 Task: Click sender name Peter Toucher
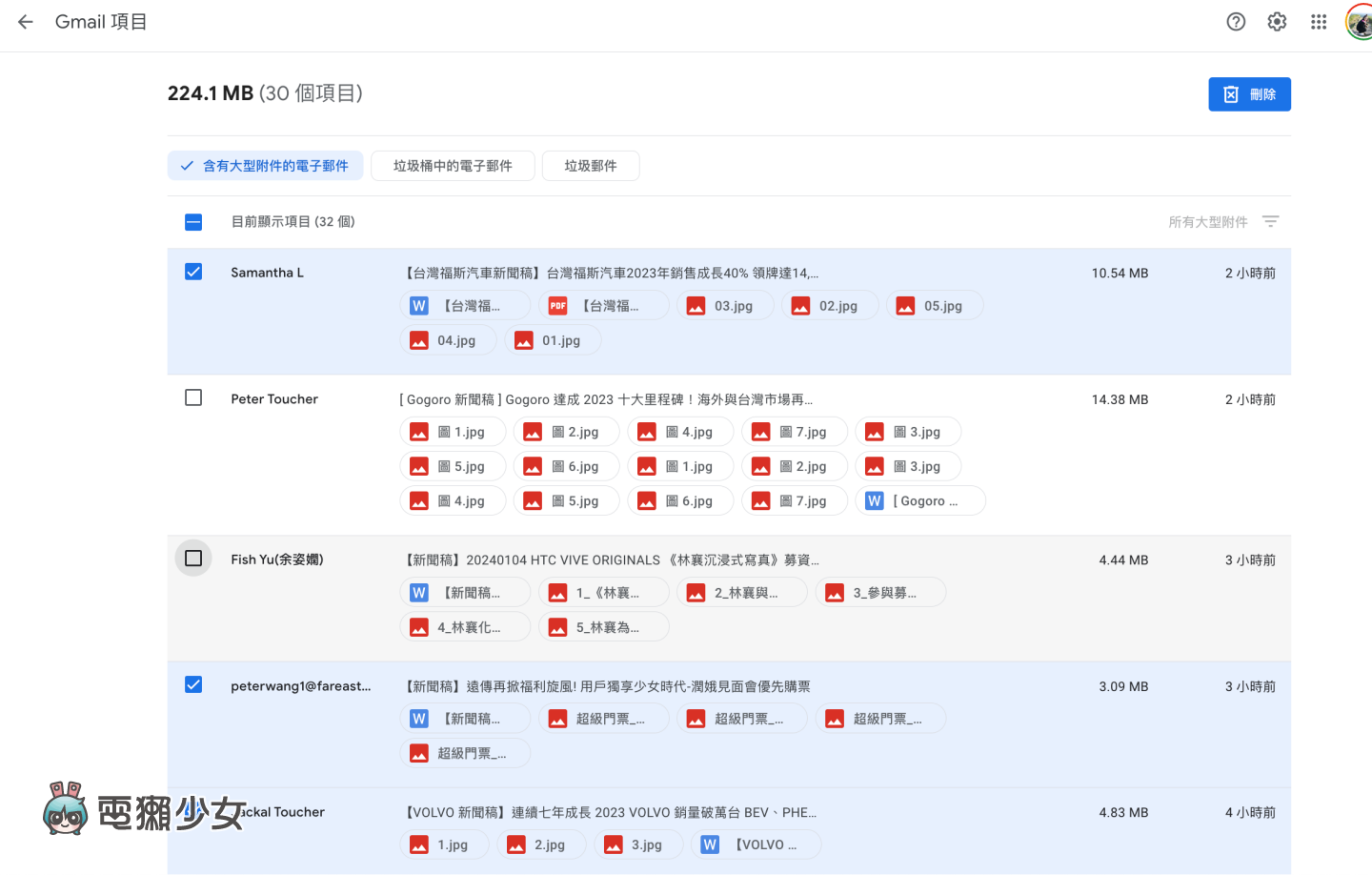click(274, 399)
